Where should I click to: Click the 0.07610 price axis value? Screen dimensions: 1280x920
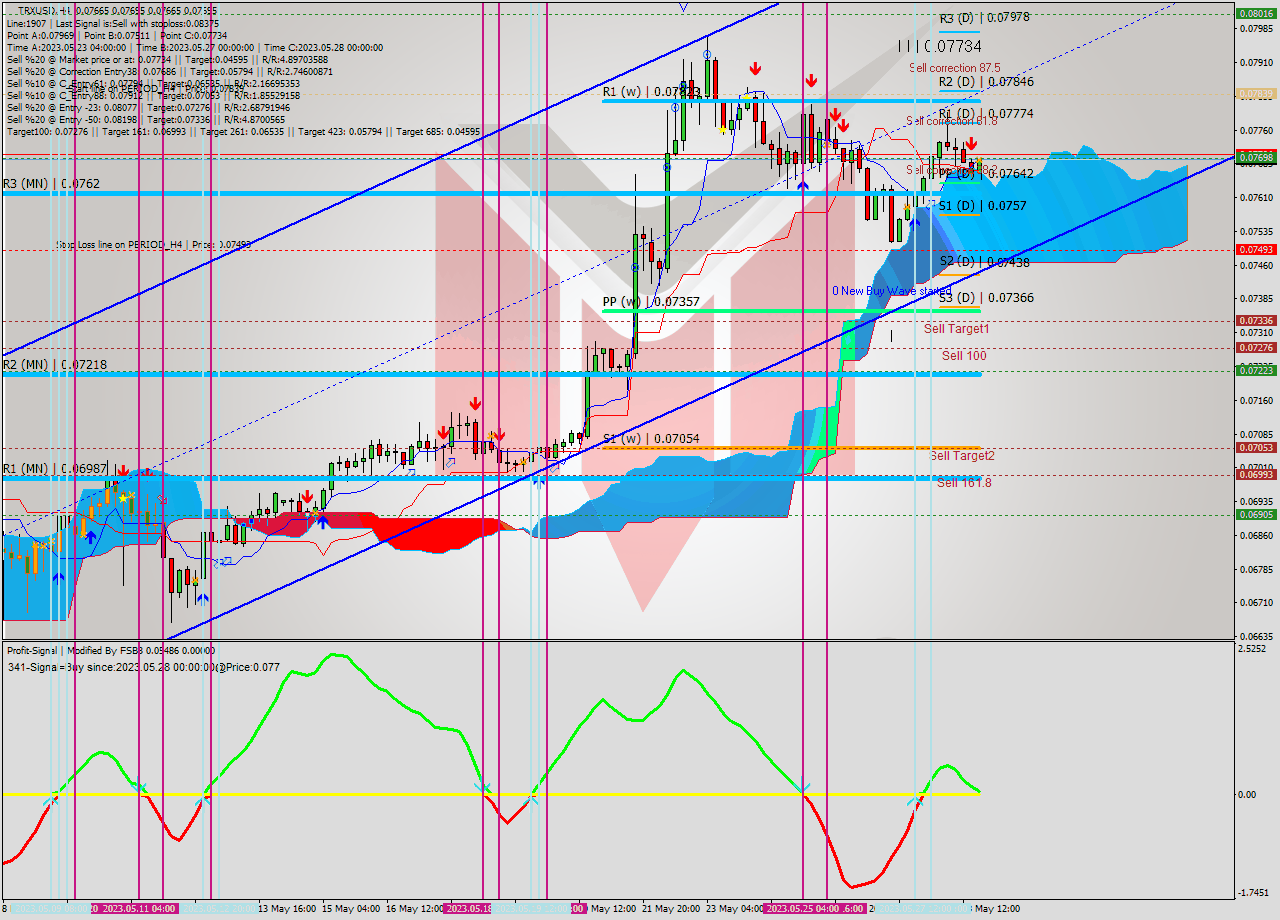point(1255,198)
